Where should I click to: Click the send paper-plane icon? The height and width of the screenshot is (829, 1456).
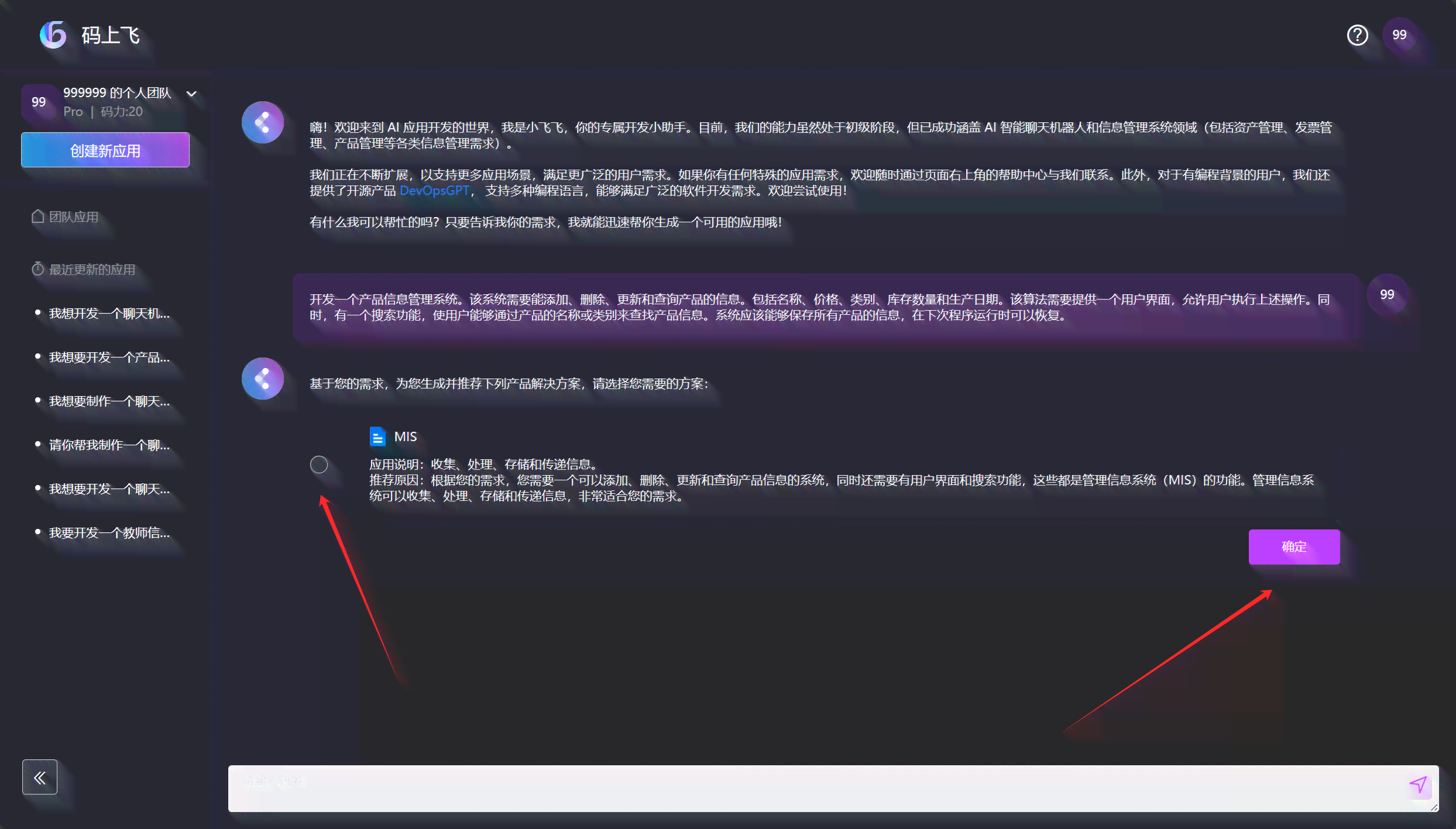(x=1419, y=785)
